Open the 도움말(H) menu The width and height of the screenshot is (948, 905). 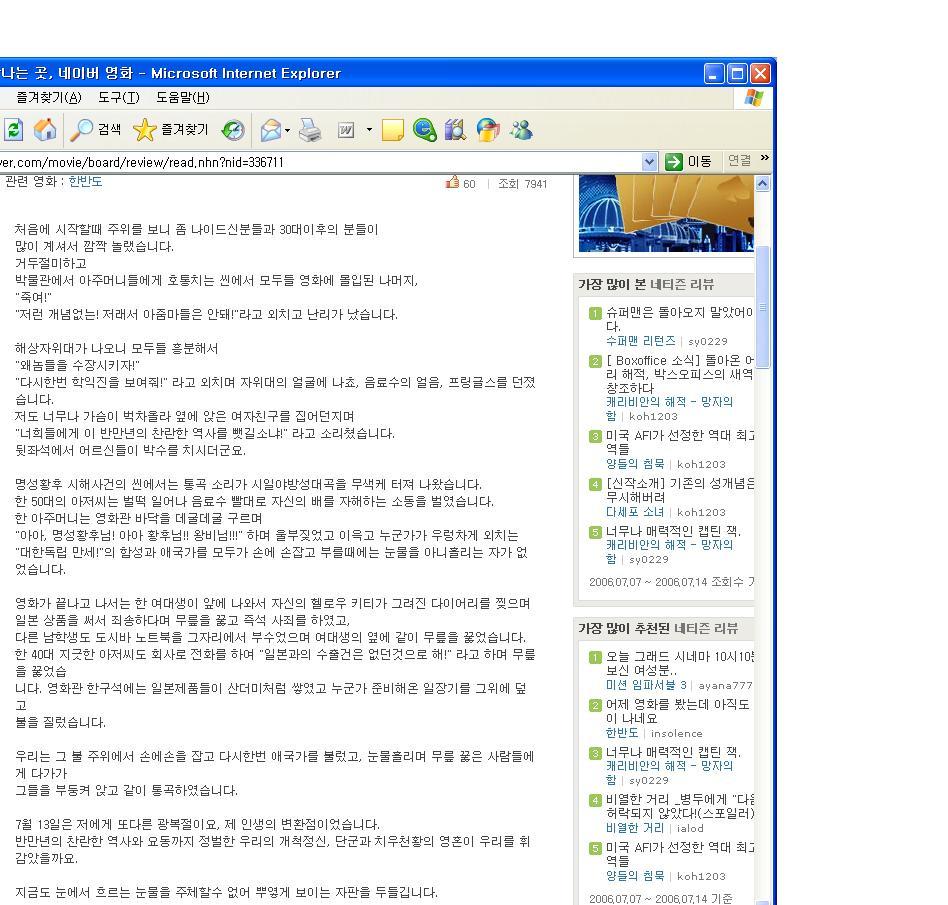click(x=183, y=97)
